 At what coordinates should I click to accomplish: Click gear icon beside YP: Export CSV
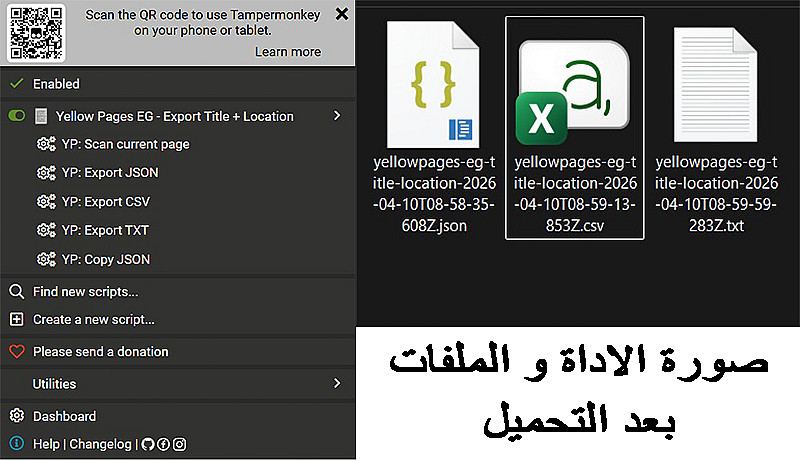tap(46, 201)
